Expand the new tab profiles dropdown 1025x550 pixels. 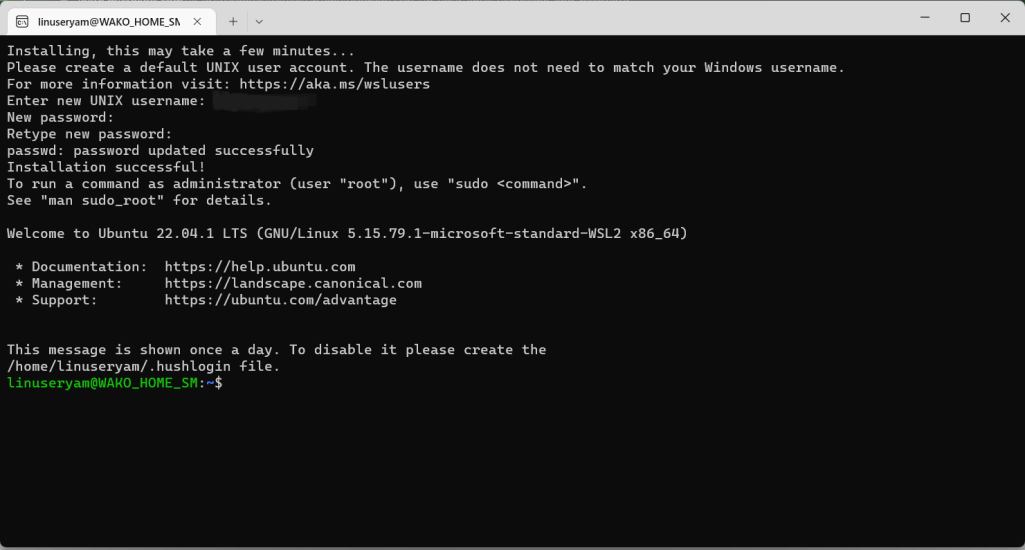[x=259, y=22]
